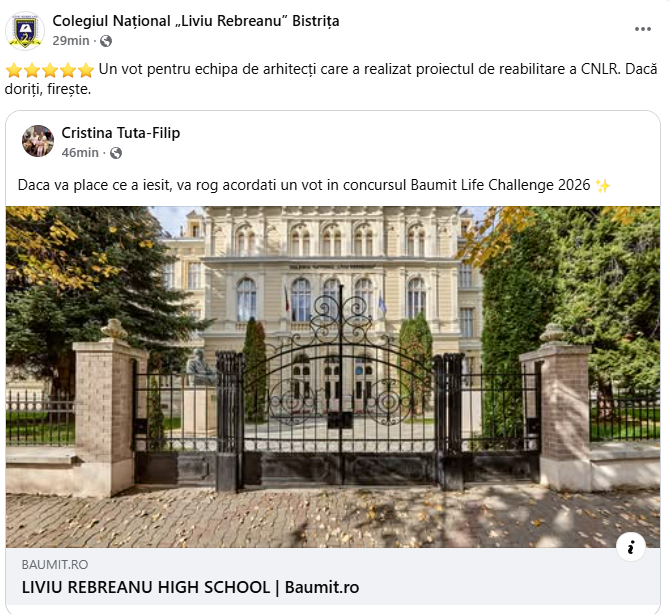The width and height of the screenshot is (669, 614).
Task: Click the "Daca va place ce a iesit" text
Action: [100, 186]
